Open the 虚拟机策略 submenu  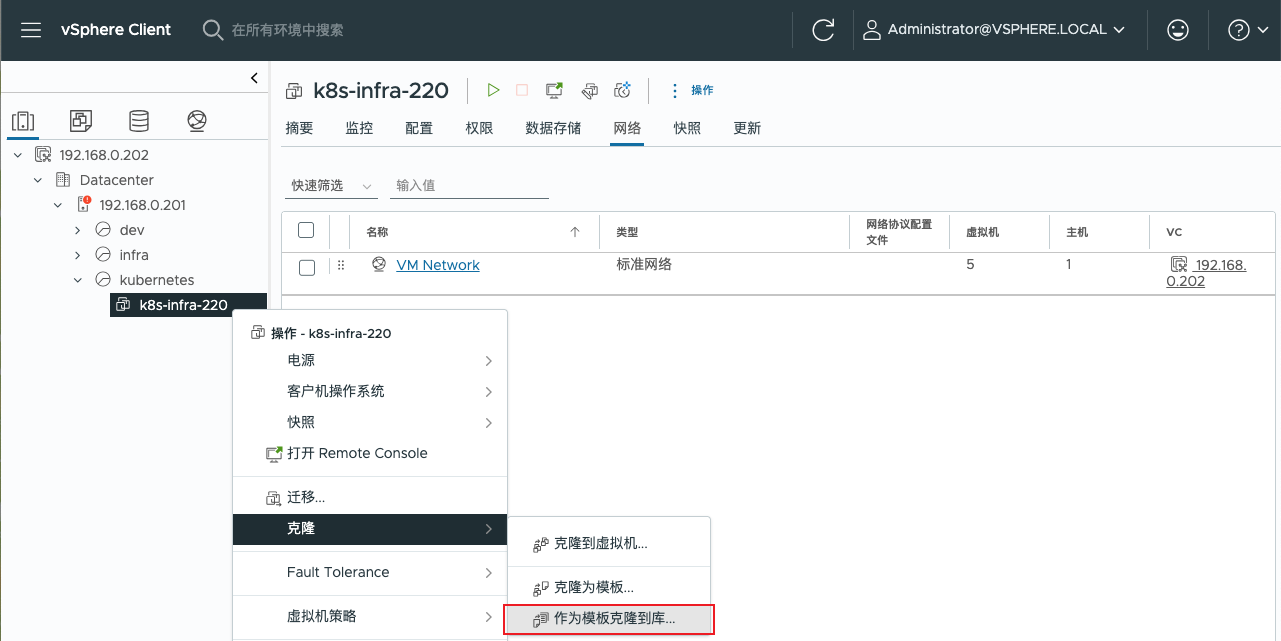(370, 616)
